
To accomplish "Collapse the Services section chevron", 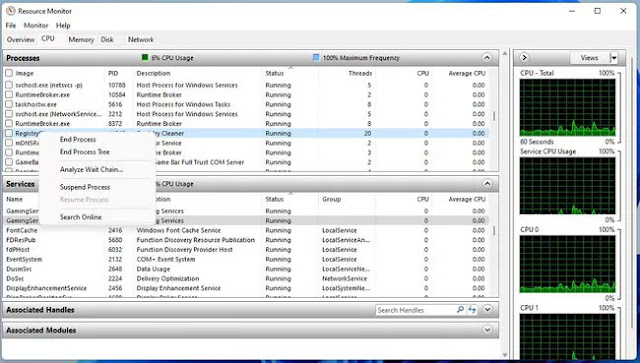I will (487, 184).
